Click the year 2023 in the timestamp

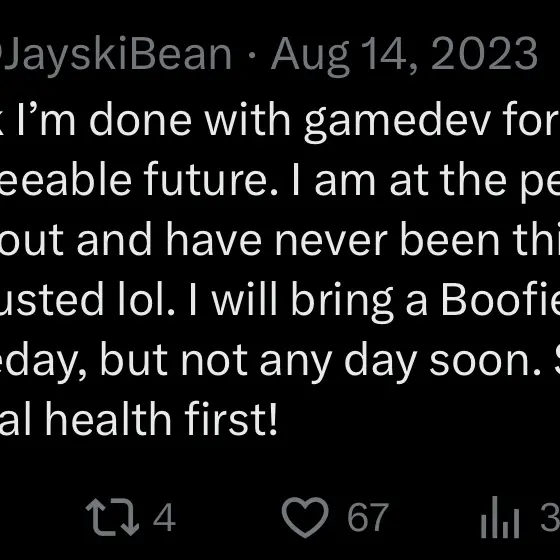(x=484, y=54)
